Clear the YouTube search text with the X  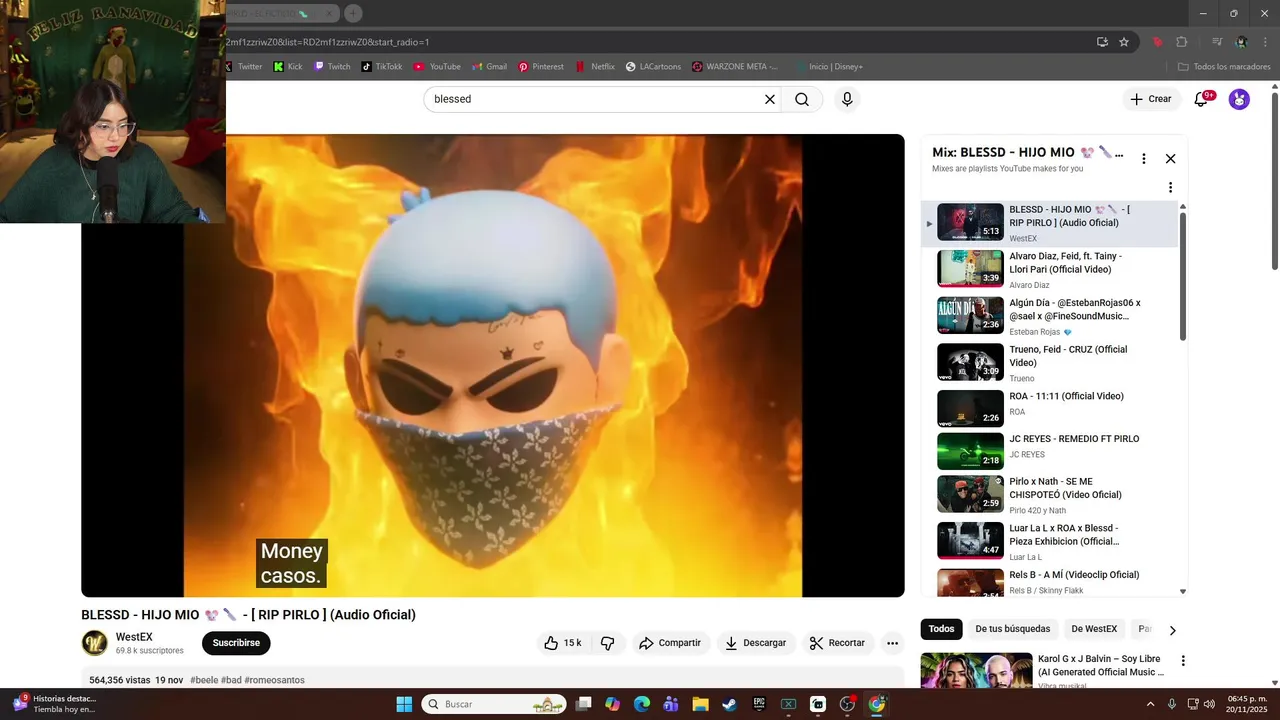770,99
